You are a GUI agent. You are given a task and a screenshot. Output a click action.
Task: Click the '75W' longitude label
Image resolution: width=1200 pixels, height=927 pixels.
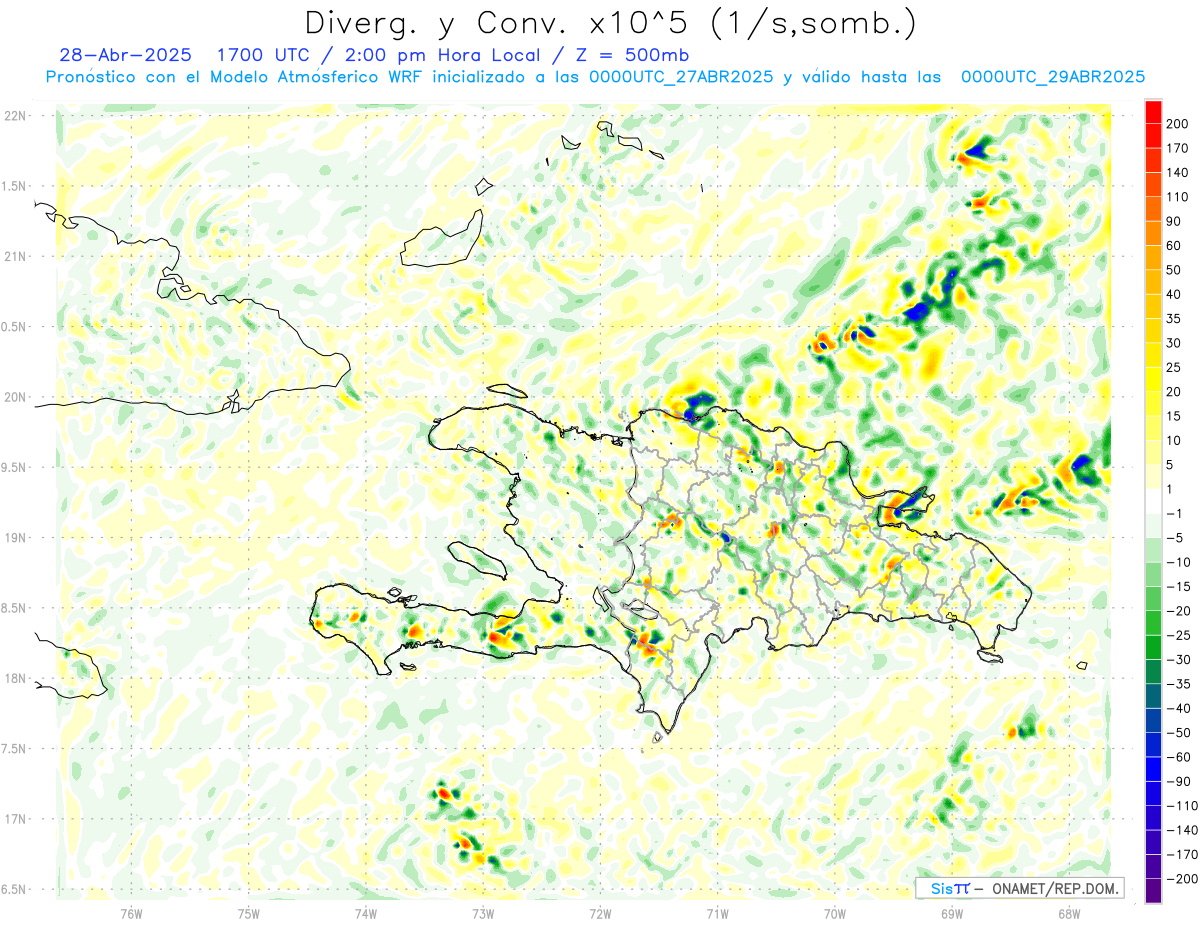(x=249, y=914)
